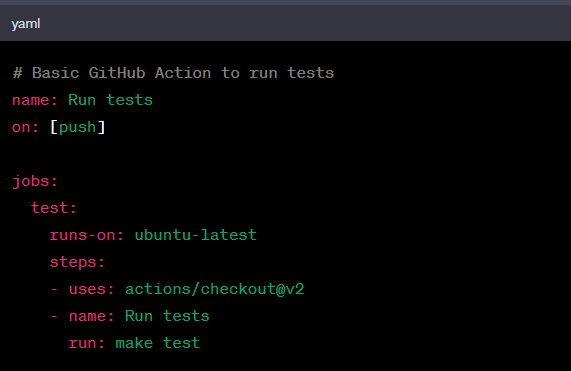Click the actions/checkout@v2 value
The image size is (571, 371).
coord(214,289)
